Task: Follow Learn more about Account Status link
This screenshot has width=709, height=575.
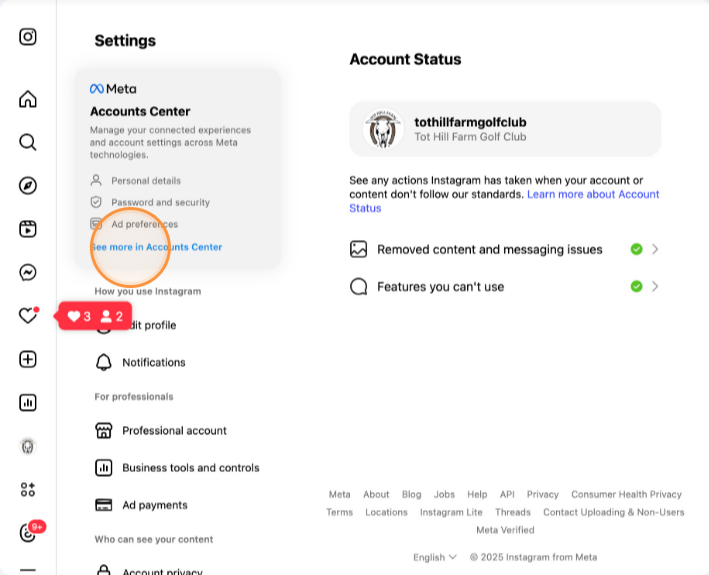Action: point(593,194)
